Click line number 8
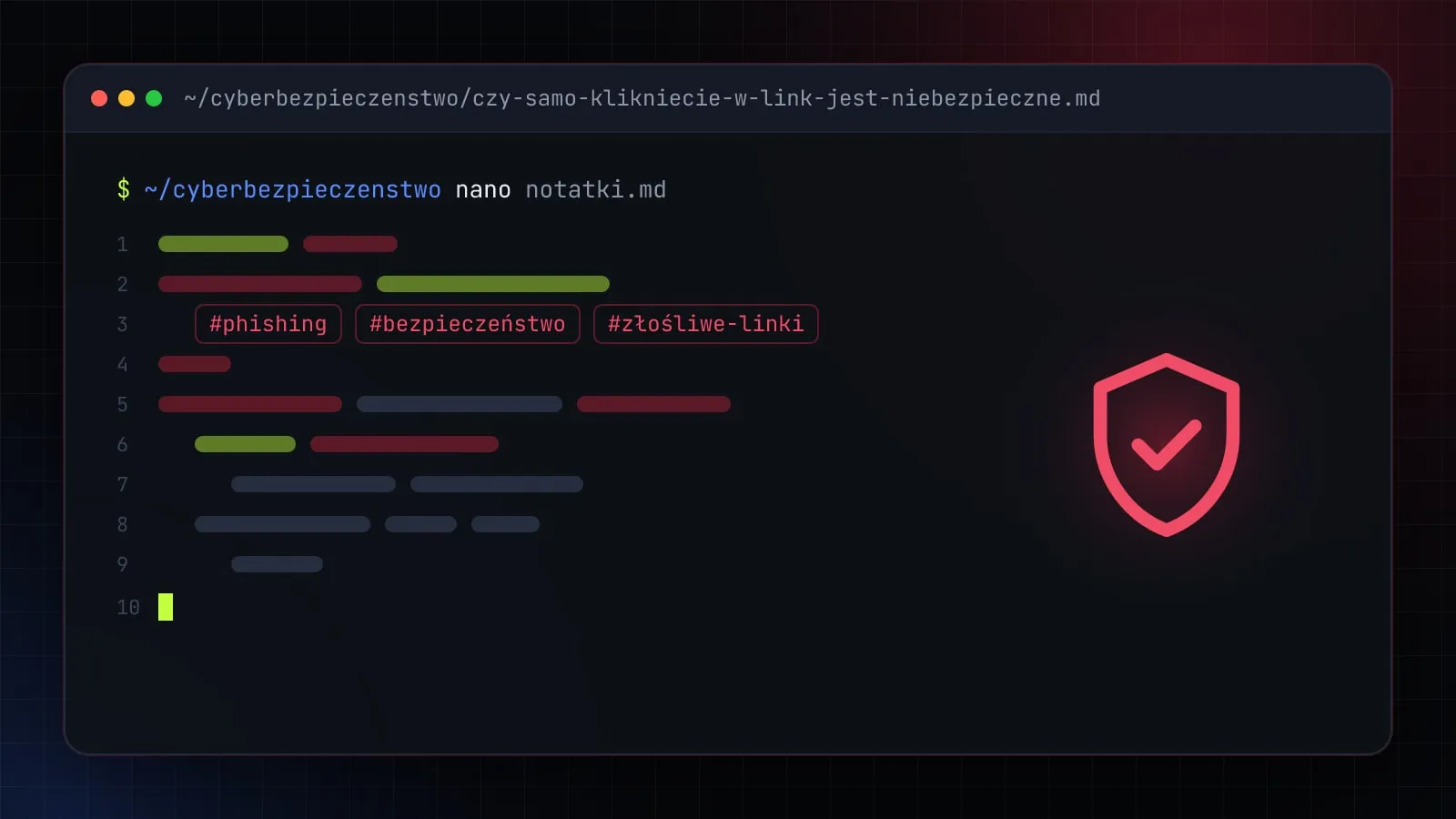Screen dimensions: 1456x819 (x=122, y=524)
